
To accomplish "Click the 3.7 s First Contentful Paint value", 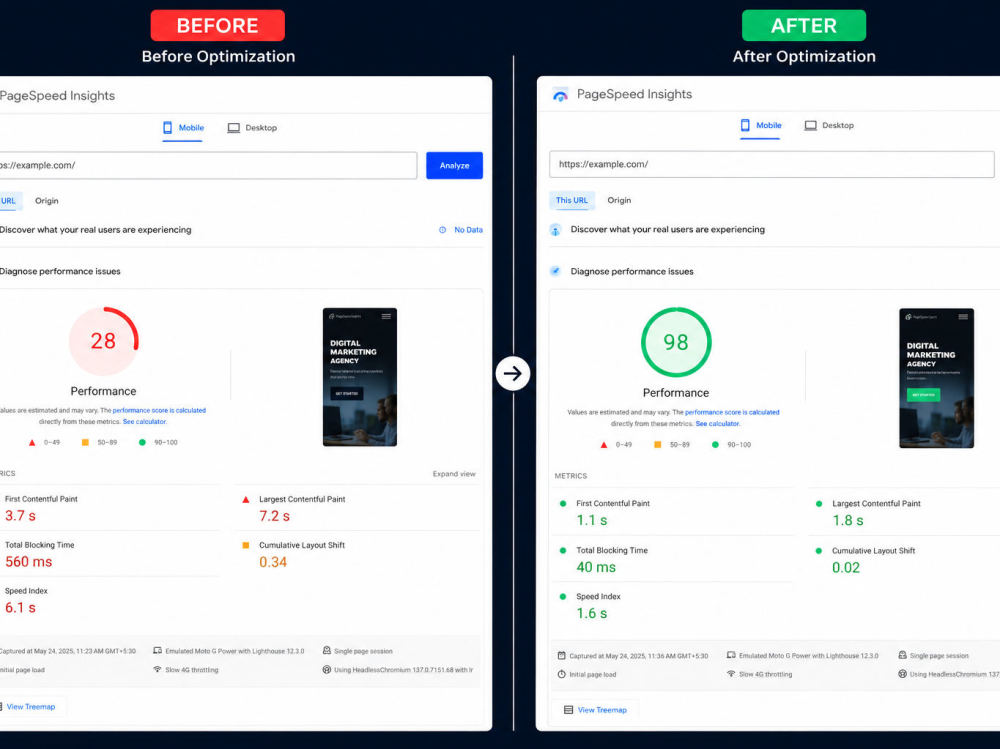I will pyautogui.click(x=20, y=515).
